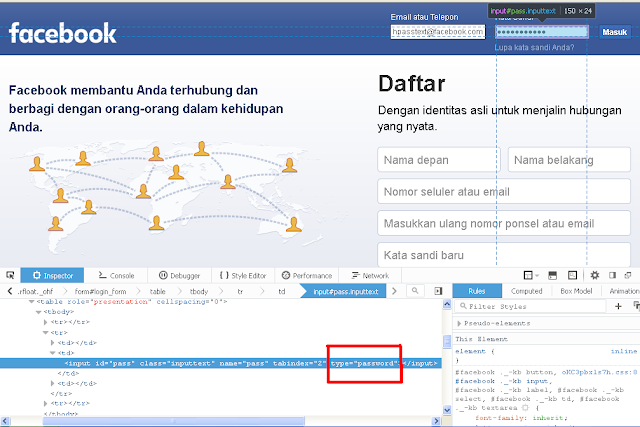Switch to the Inspector tab

click(52, 276)
